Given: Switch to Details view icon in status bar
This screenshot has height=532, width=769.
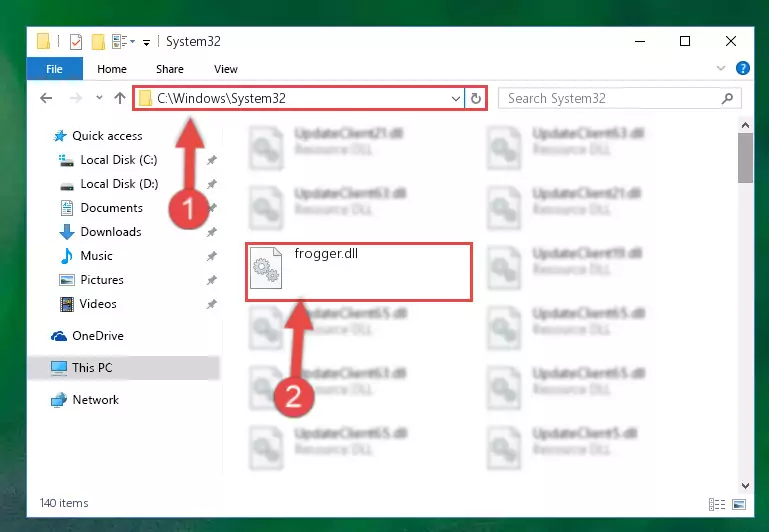Looking at the screenshot, I should 717,504.
